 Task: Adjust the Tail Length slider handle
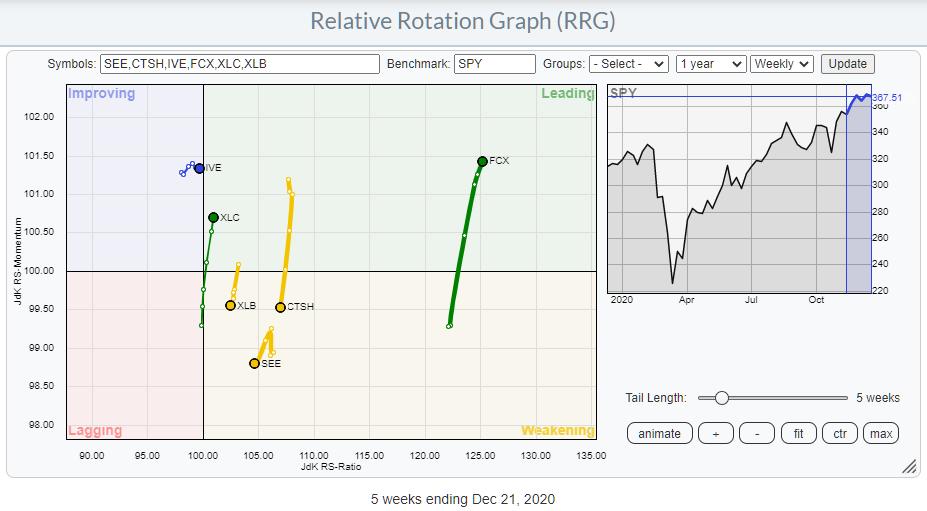721,397
